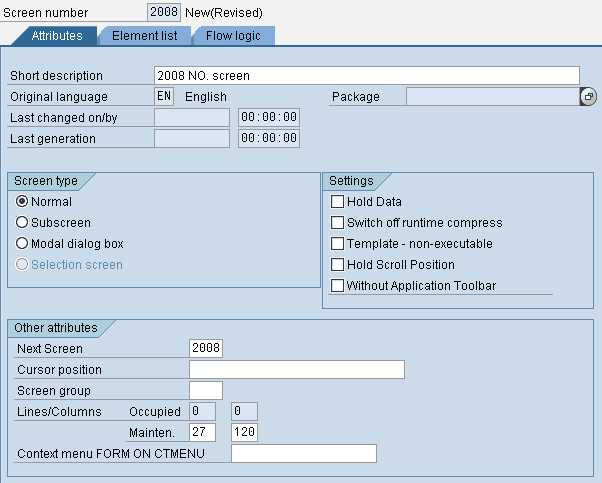Toggle Switch off runtime compress option
The width and height of the screenshot is (602, 483).
point(337,223)
